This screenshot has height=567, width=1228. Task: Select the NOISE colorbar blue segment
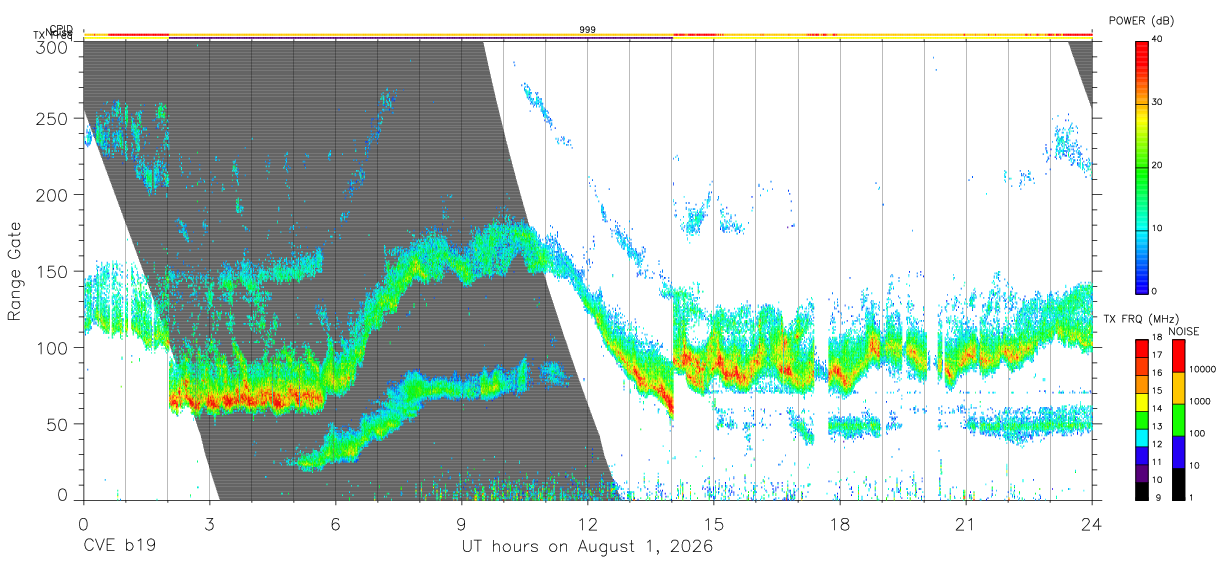pos(1179,451)
